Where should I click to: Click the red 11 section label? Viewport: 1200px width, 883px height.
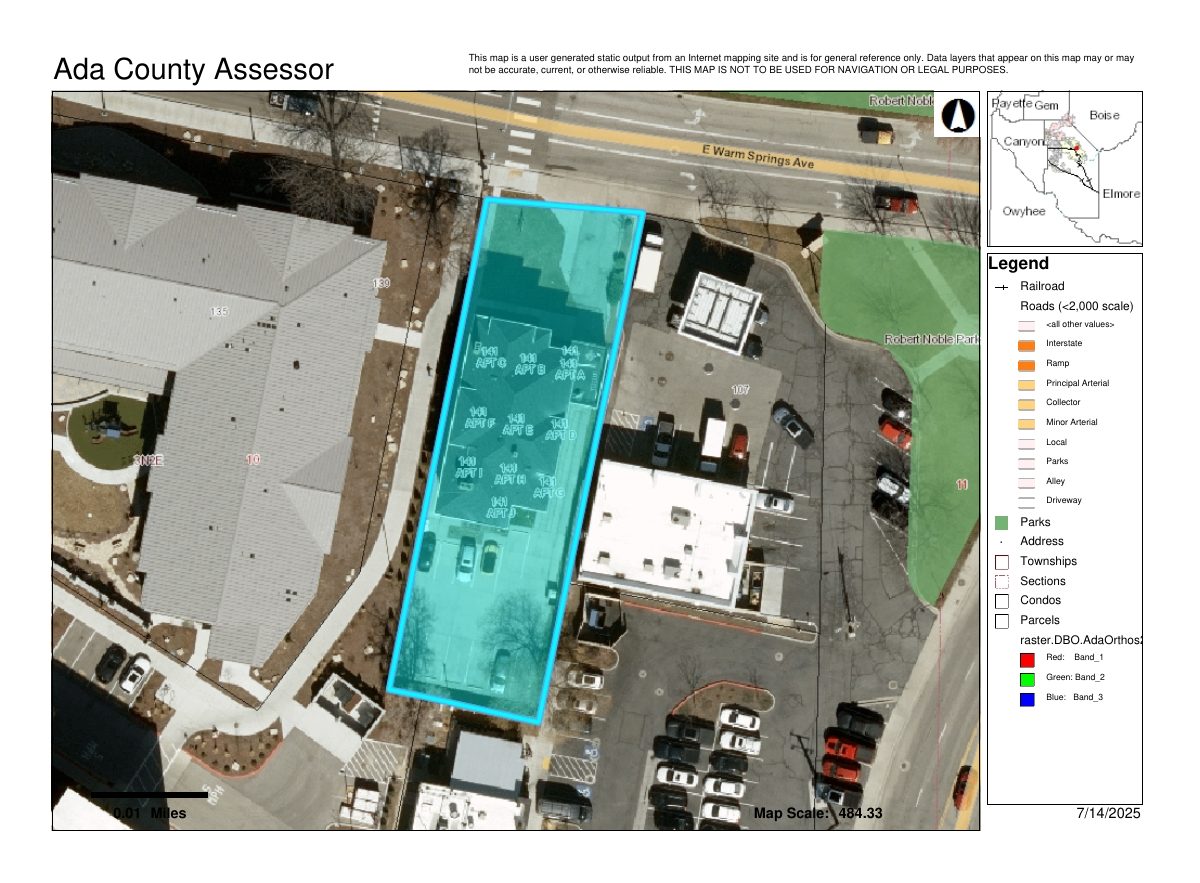[x=962, y=485]
